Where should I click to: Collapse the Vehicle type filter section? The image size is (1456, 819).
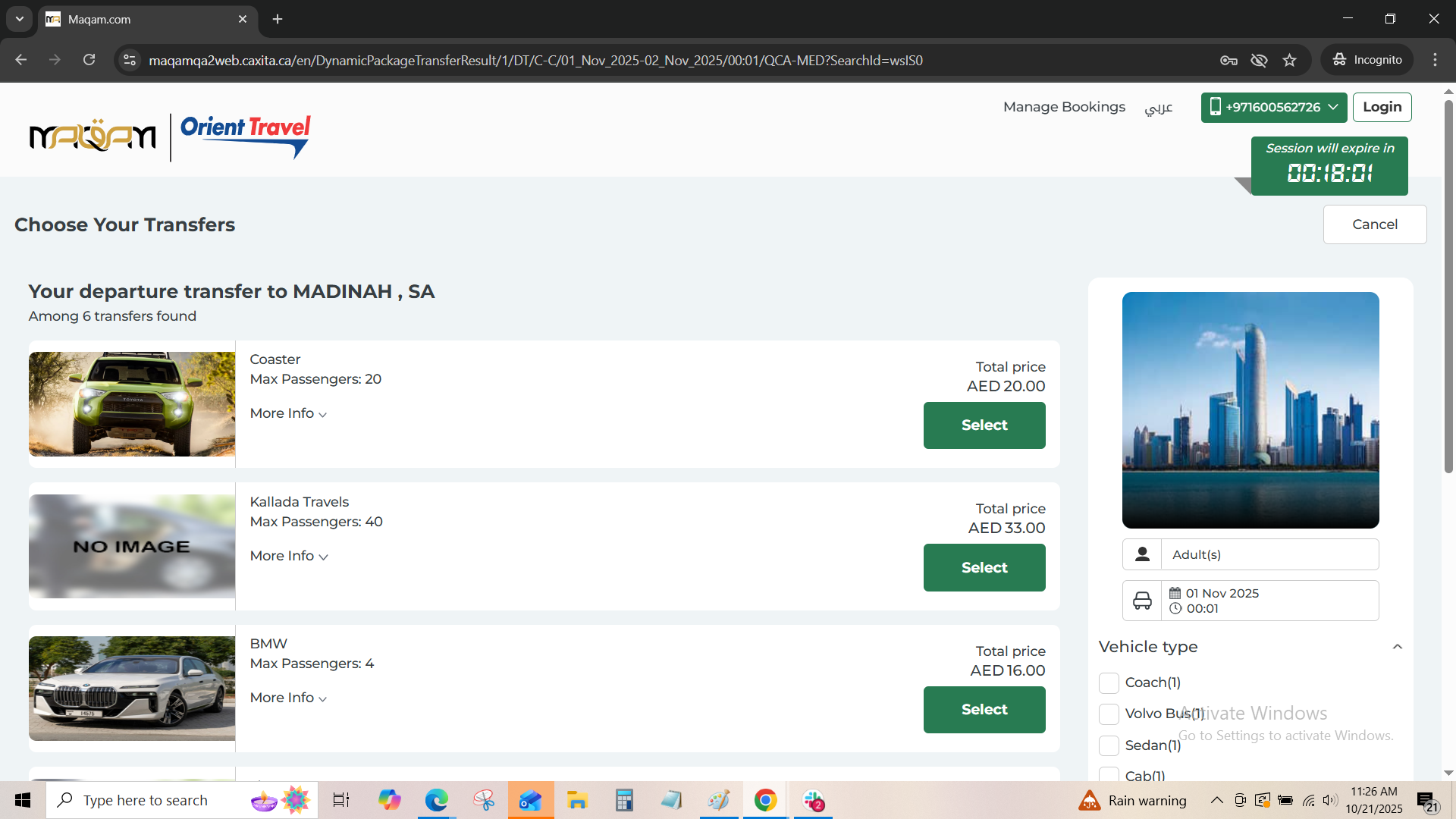coord(1397,647)
